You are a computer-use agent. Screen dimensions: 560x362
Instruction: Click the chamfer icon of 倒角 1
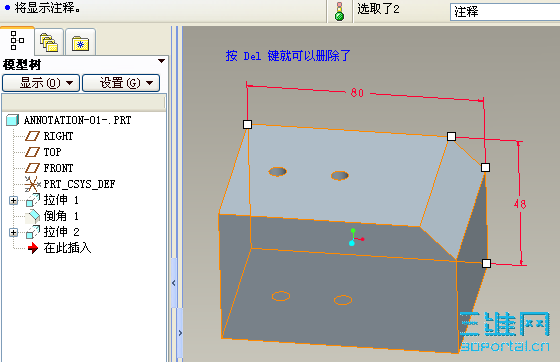click(x=33, y=216)
